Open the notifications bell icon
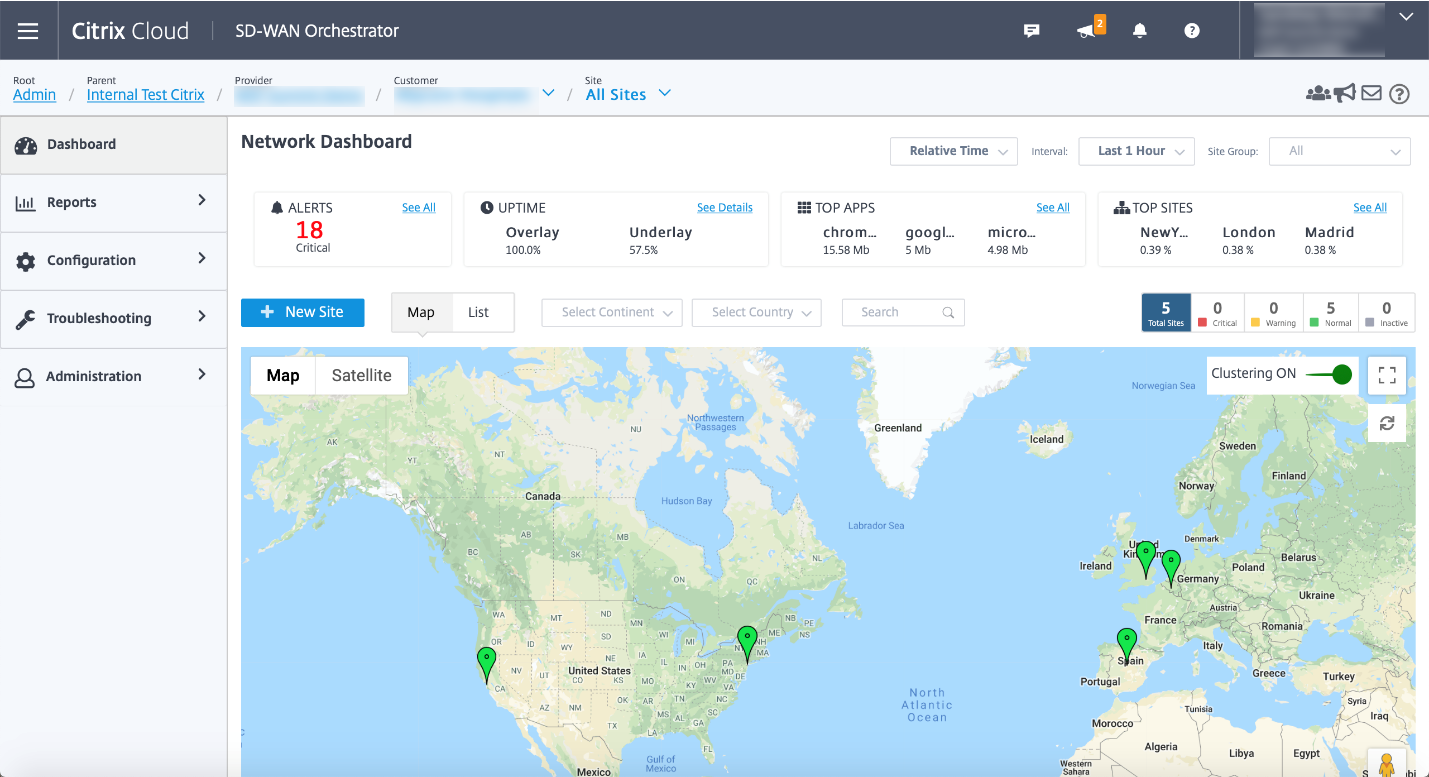 pos(1140,31)
